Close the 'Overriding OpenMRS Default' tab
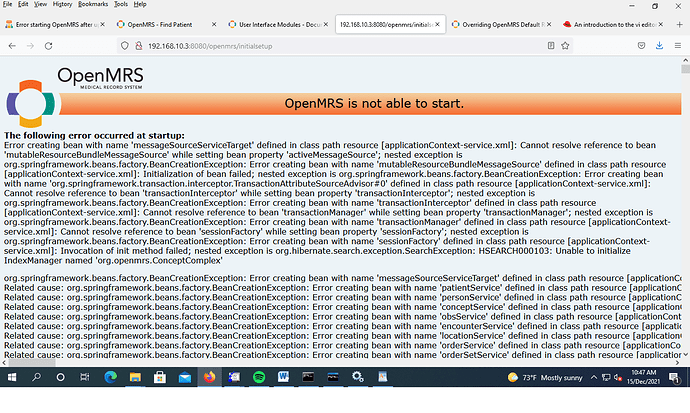This screenshot has width=690, height=413. (x=549, y=24)
